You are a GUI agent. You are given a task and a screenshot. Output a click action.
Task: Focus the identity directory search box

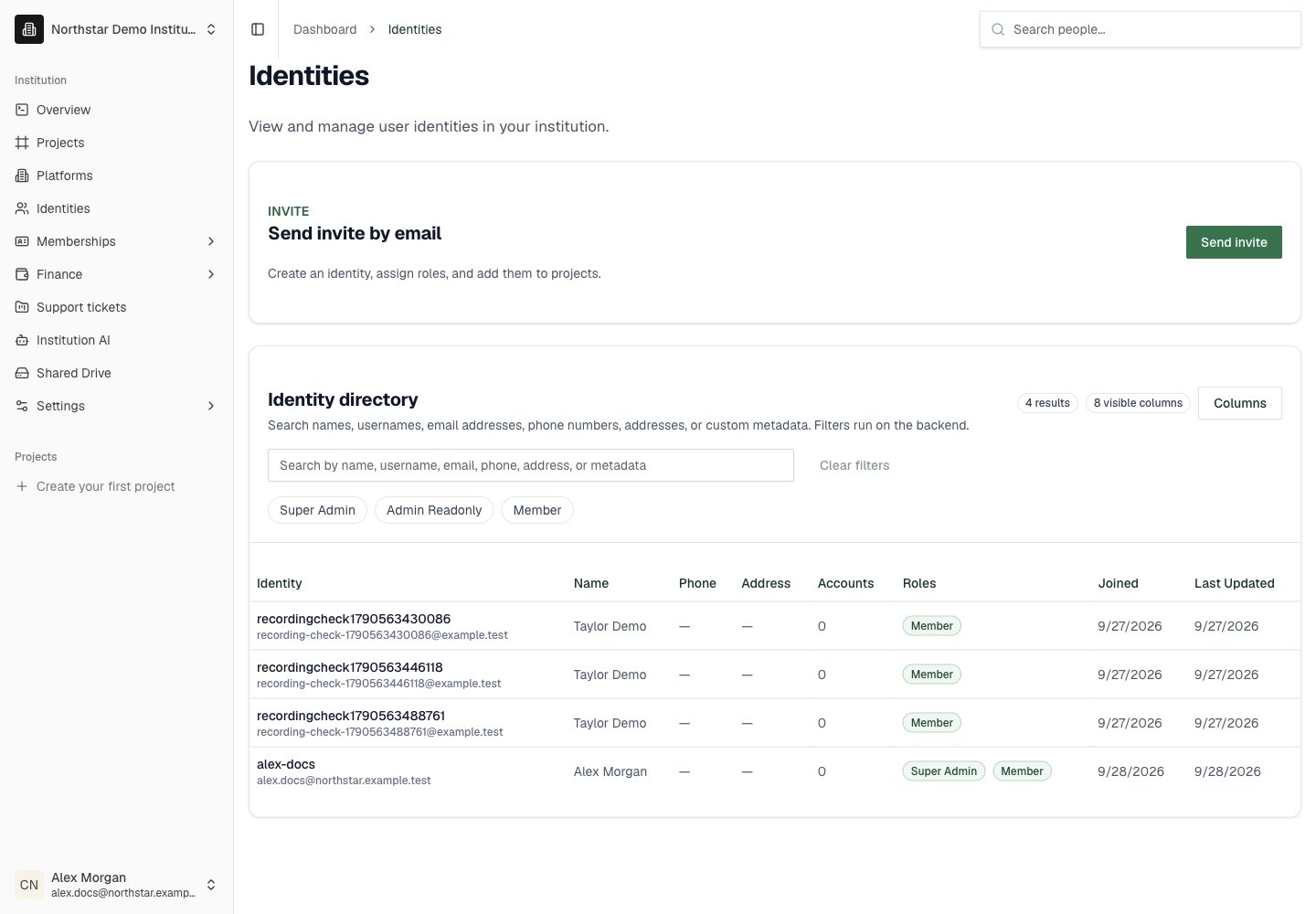point(531,465)
